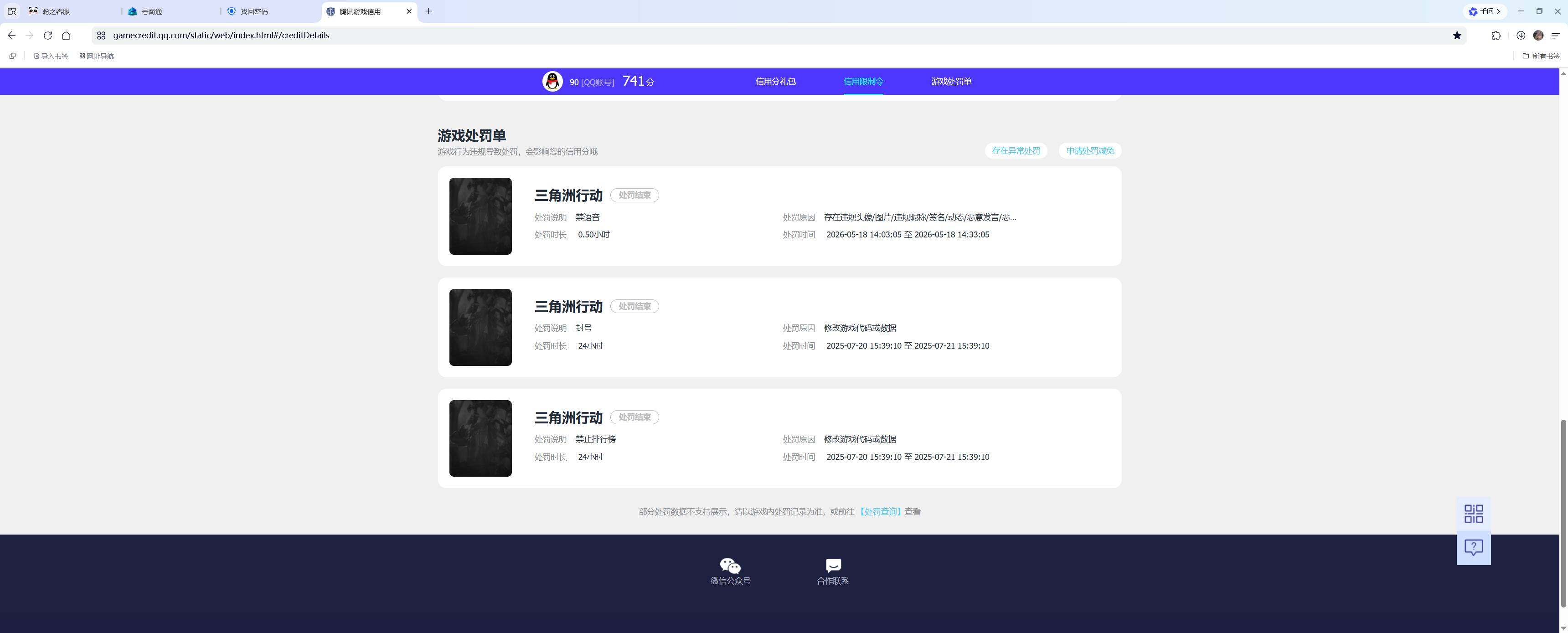This screenshot has width=1568, height=633.
Task: Open 千问 assistant button
Action: pos(1485,11)
